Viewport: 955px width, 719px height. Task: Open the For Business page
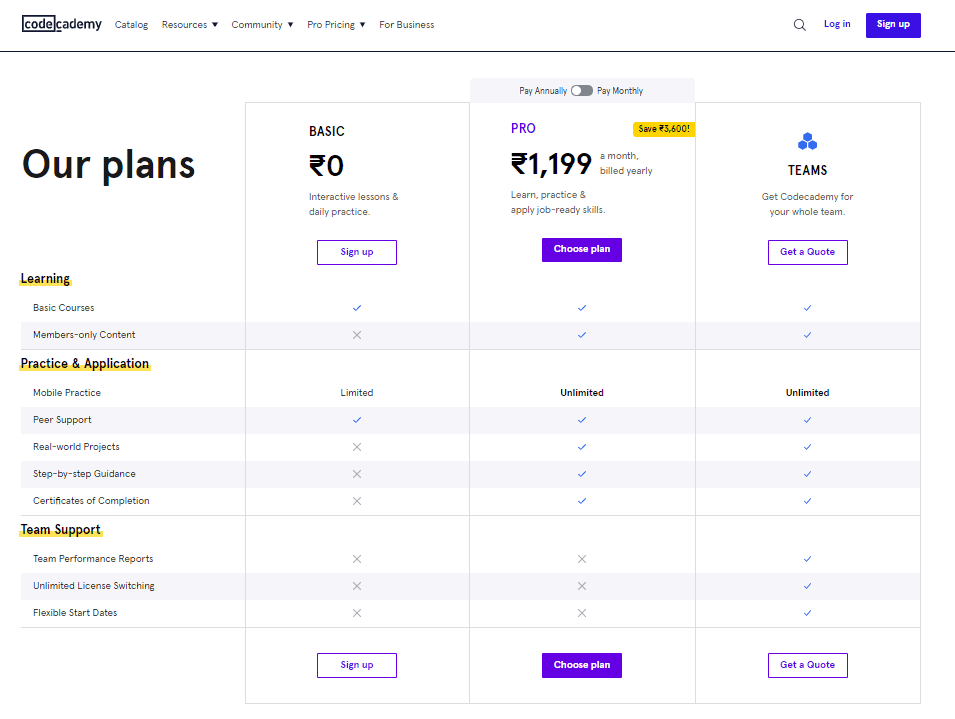[x=406, y=25]
